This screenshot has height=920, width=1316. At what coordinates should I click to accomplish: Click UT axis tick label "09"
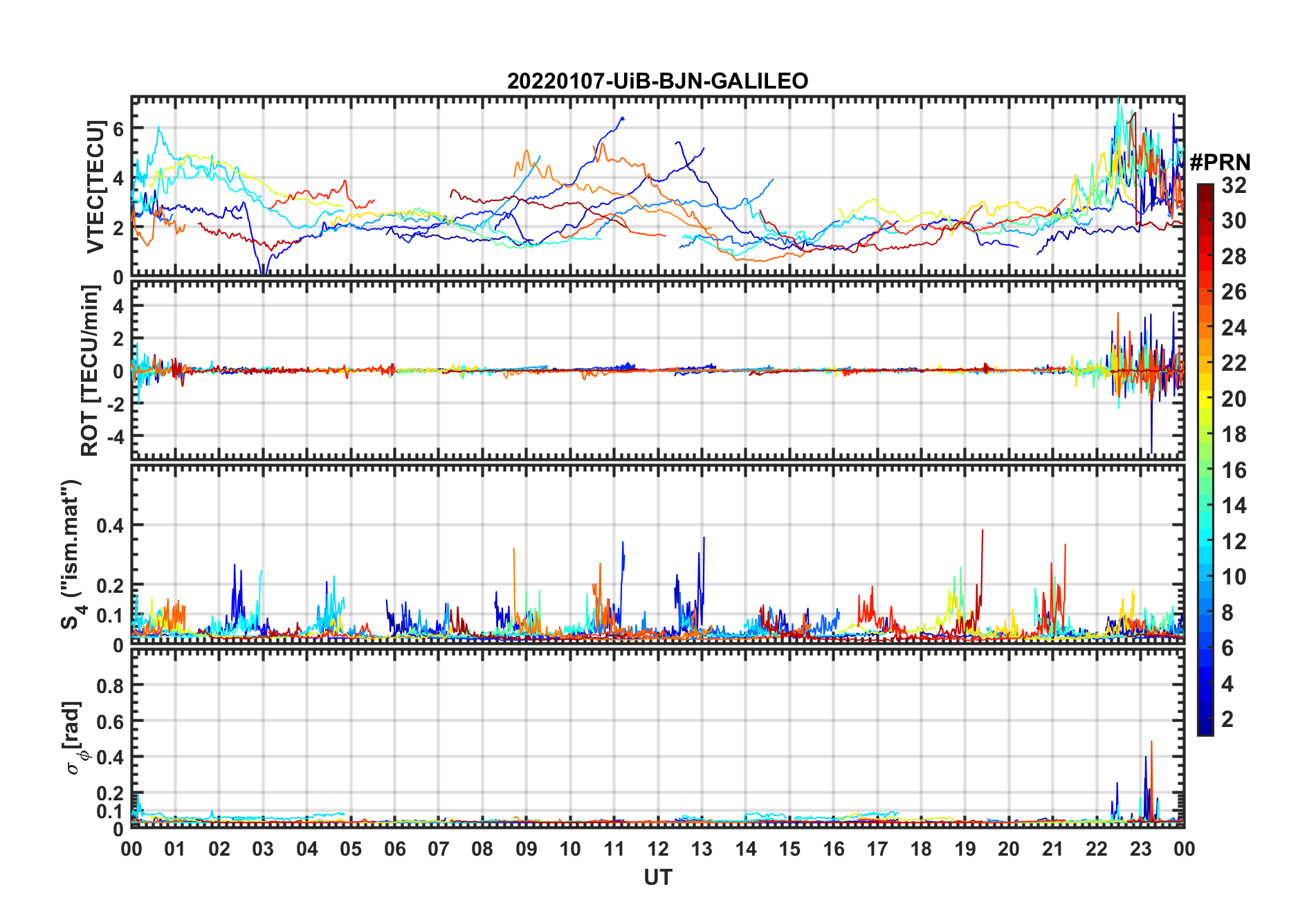tap(527, 849)
